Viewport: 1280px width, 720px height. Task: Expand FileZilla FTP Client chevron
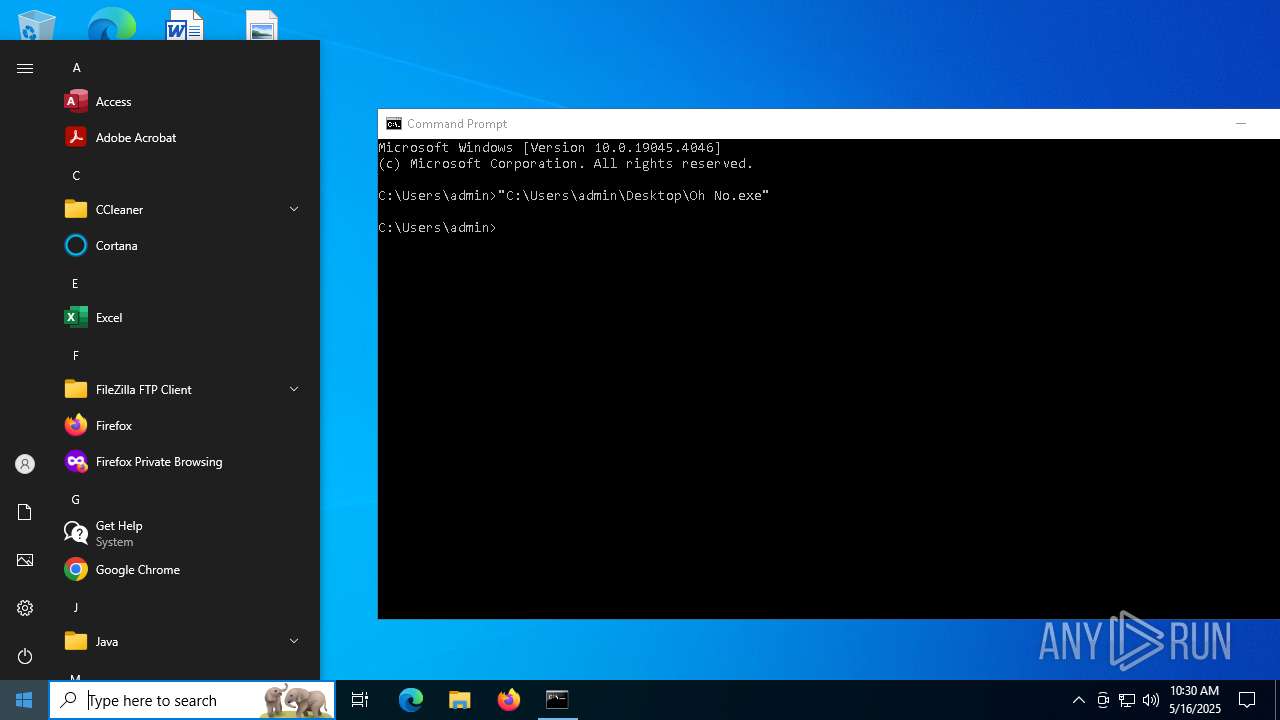[294, 389]
